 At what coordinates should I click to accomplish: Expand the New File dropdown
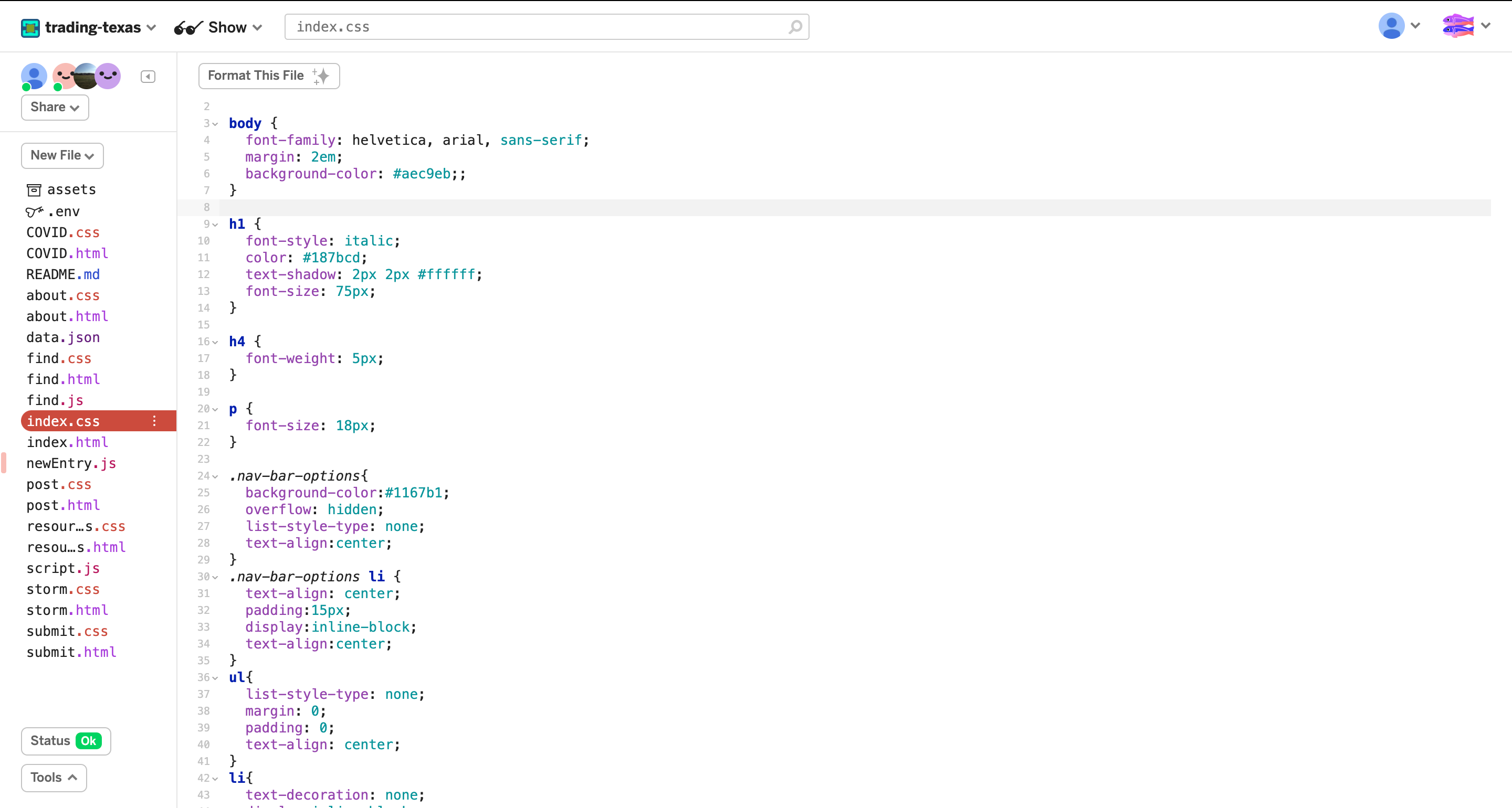[62, 155]
